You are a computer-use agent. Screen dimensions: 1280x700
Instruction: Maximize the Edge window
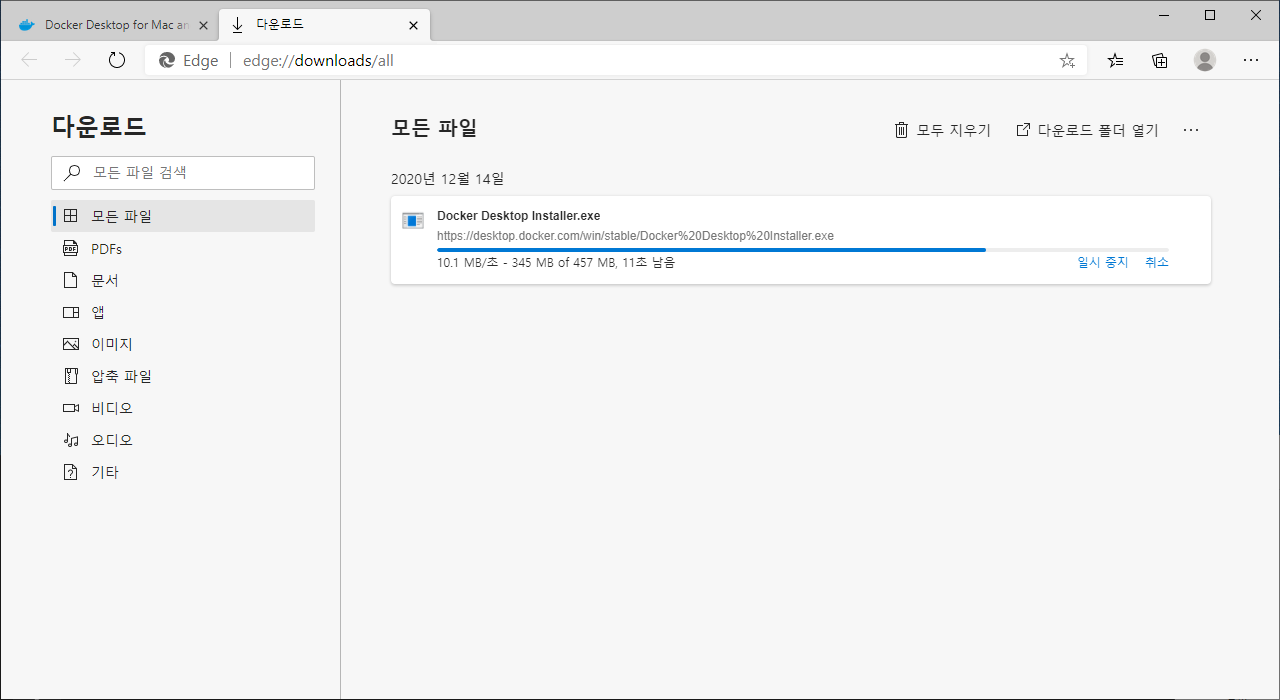pos(1210,15)
